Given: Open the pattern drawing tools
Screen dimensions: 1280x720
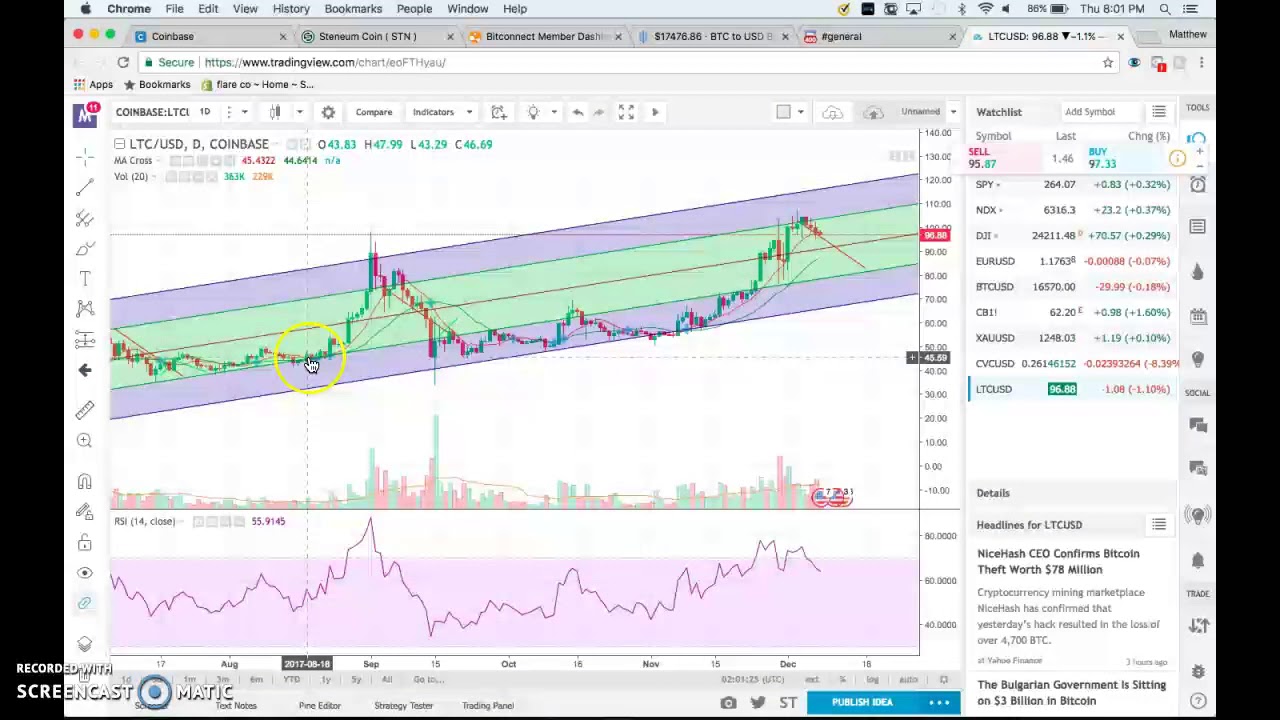Looking at the screenshot, I should click(85, 309).
